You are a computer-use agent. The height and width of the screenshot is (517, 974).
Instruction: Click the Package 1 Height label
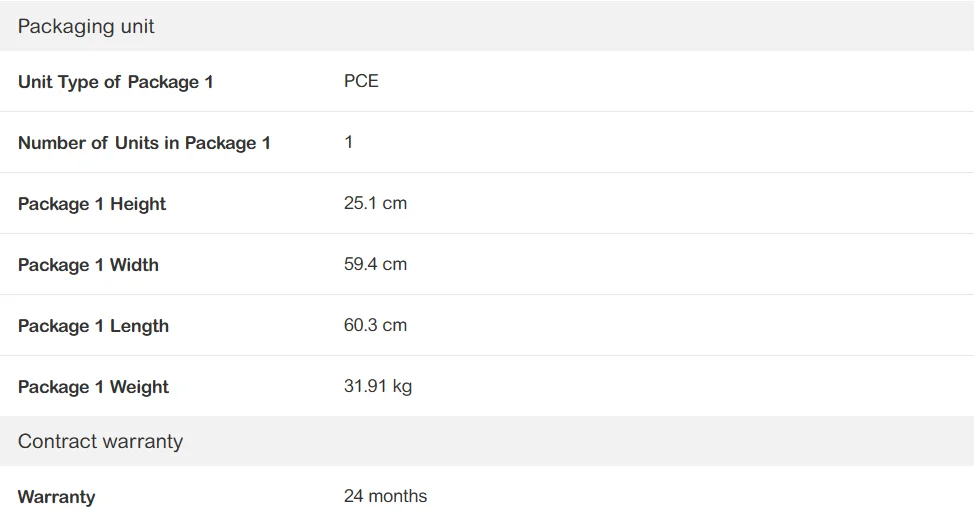click(92, 204)
